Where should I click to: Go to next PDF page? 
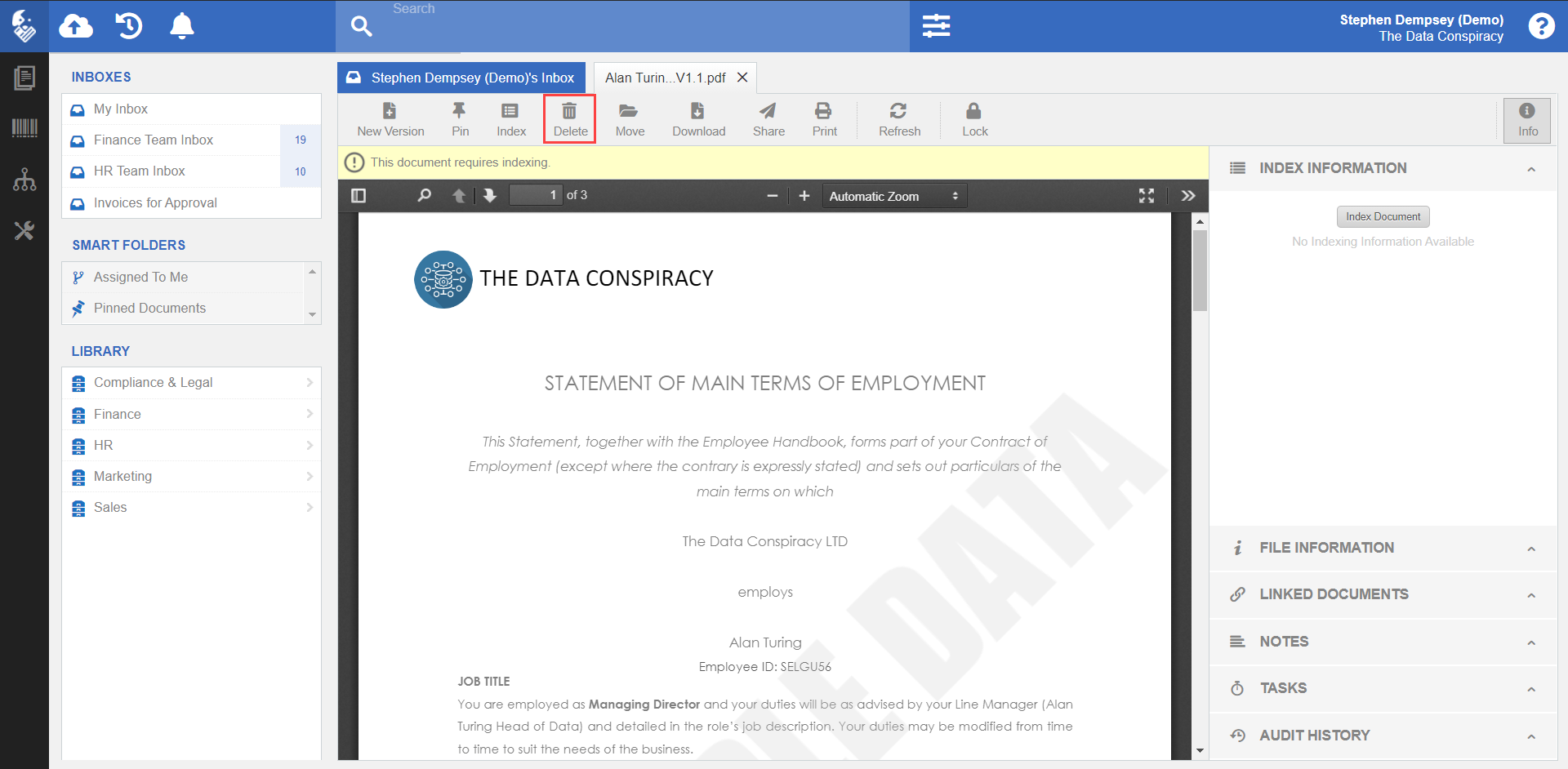489,196
